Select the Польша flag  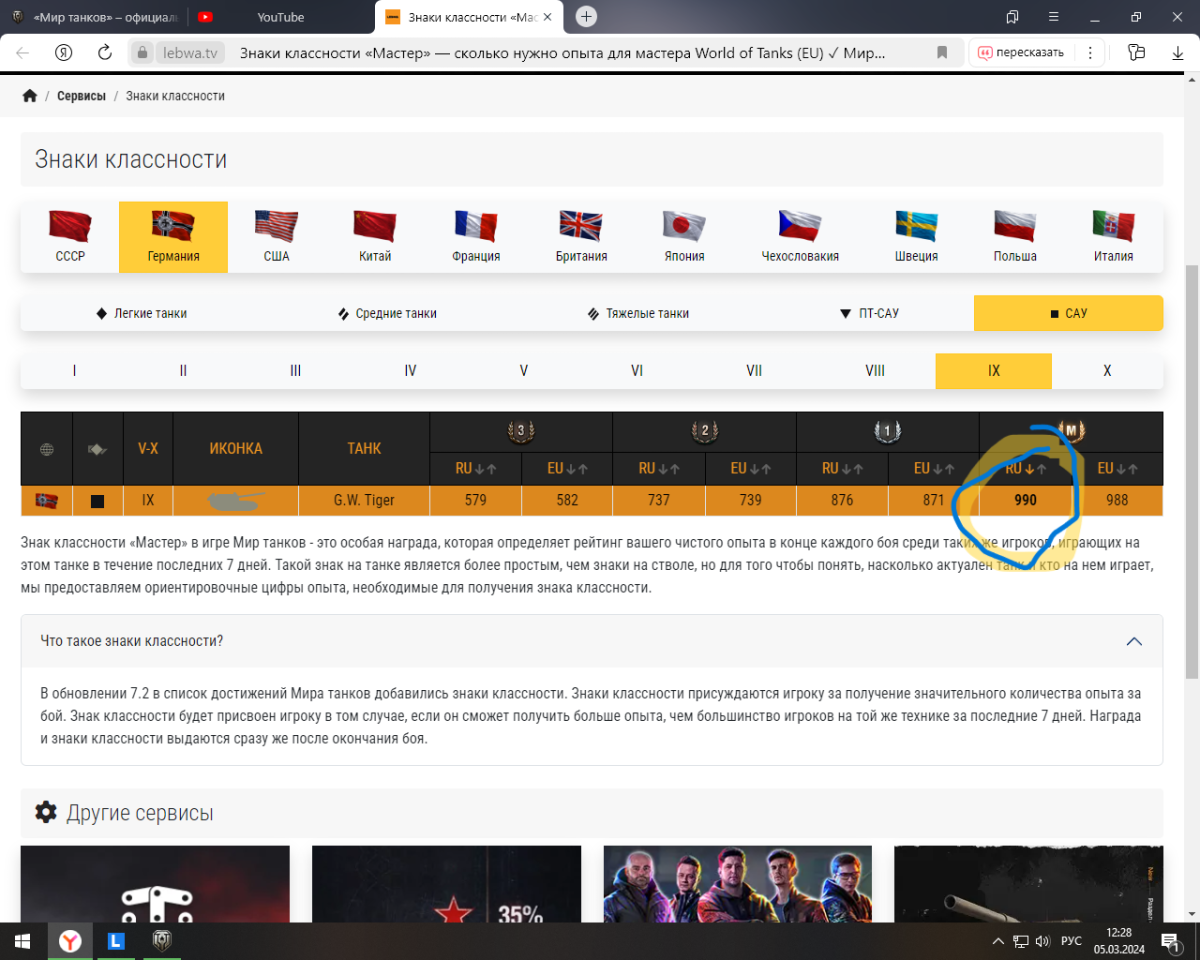[1015, 226]
